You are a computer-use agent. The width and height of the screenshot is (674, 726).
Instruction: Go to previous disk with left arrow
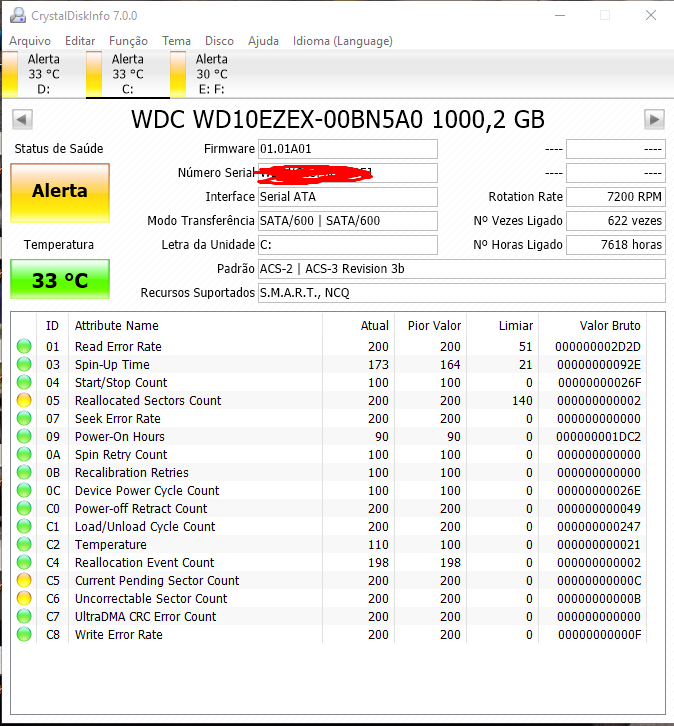[x=22, y=119]
